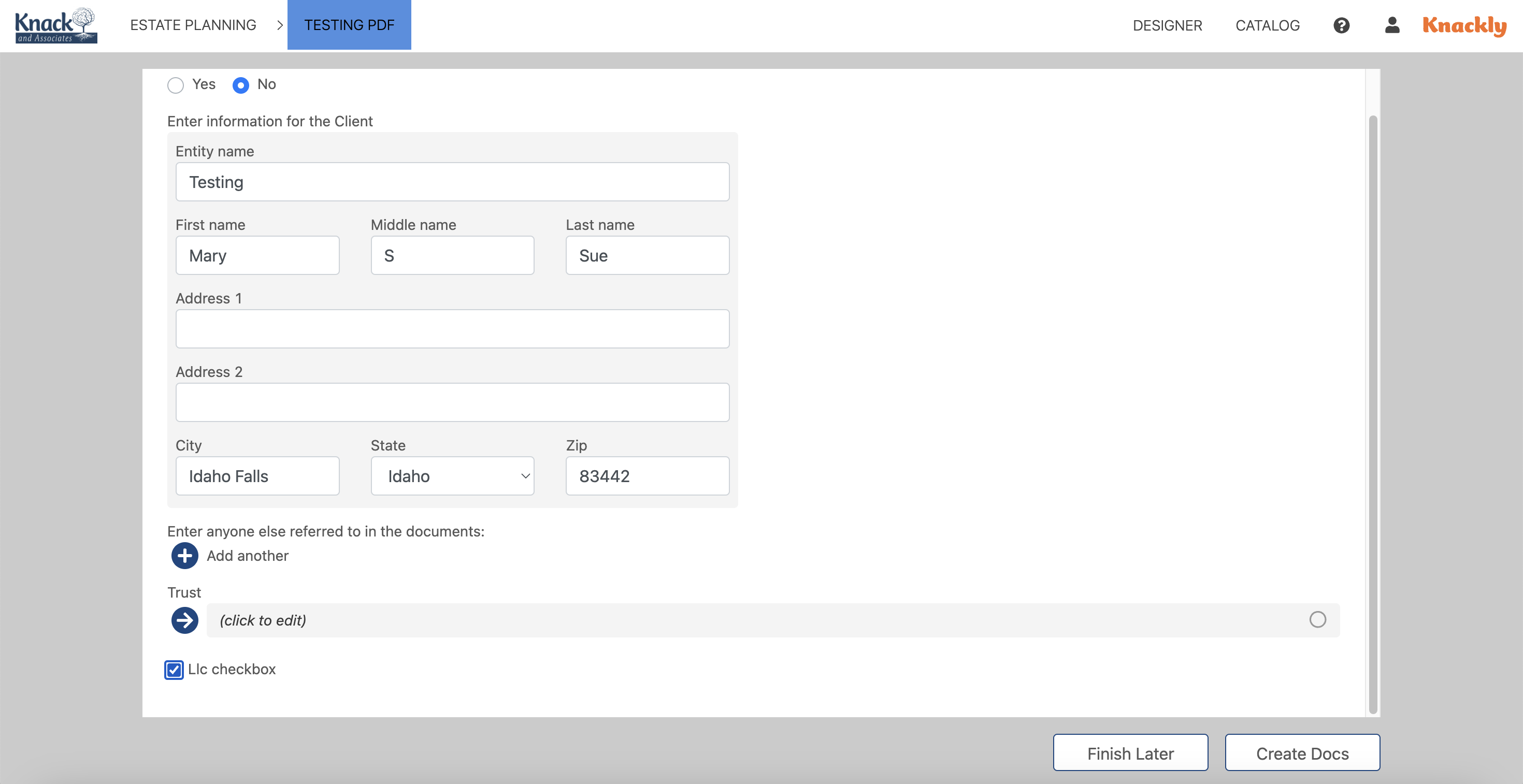This screenshot has width=1523, height=784.
Task: Click the Trust arrow icon
Action: [184, 620]
